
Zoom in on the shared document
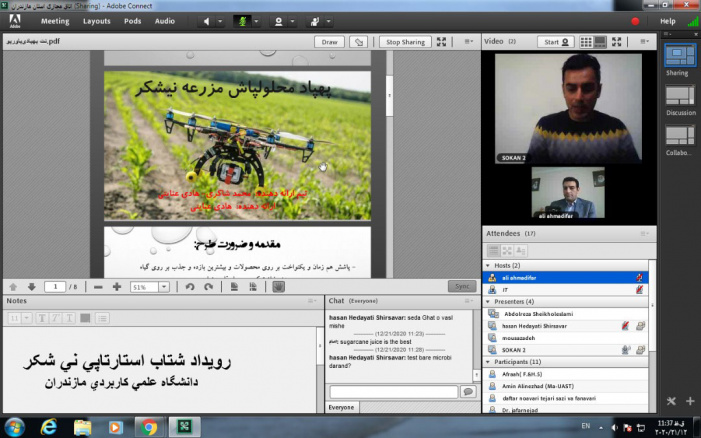(116, 287)
